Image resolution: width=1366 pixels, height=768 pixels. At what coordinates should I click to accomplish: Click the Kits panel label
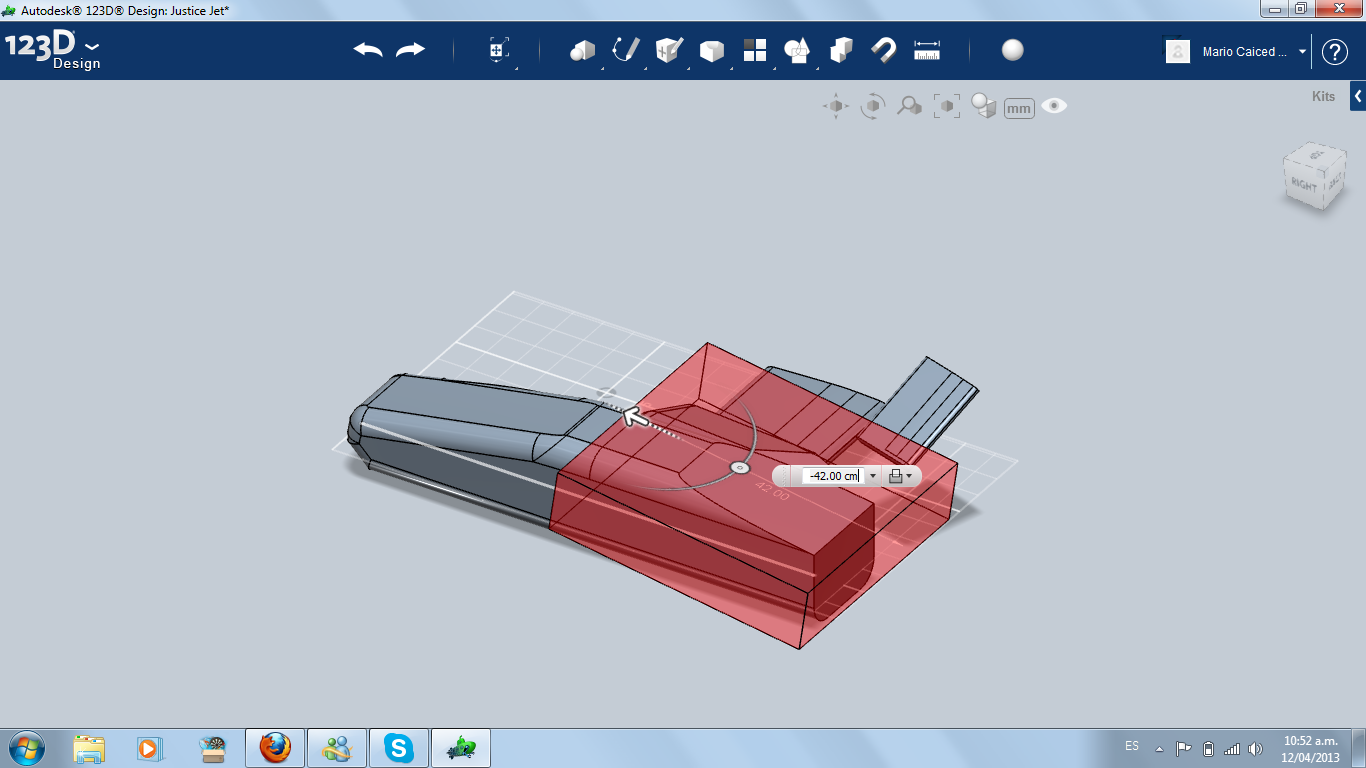pos(1323,97)
